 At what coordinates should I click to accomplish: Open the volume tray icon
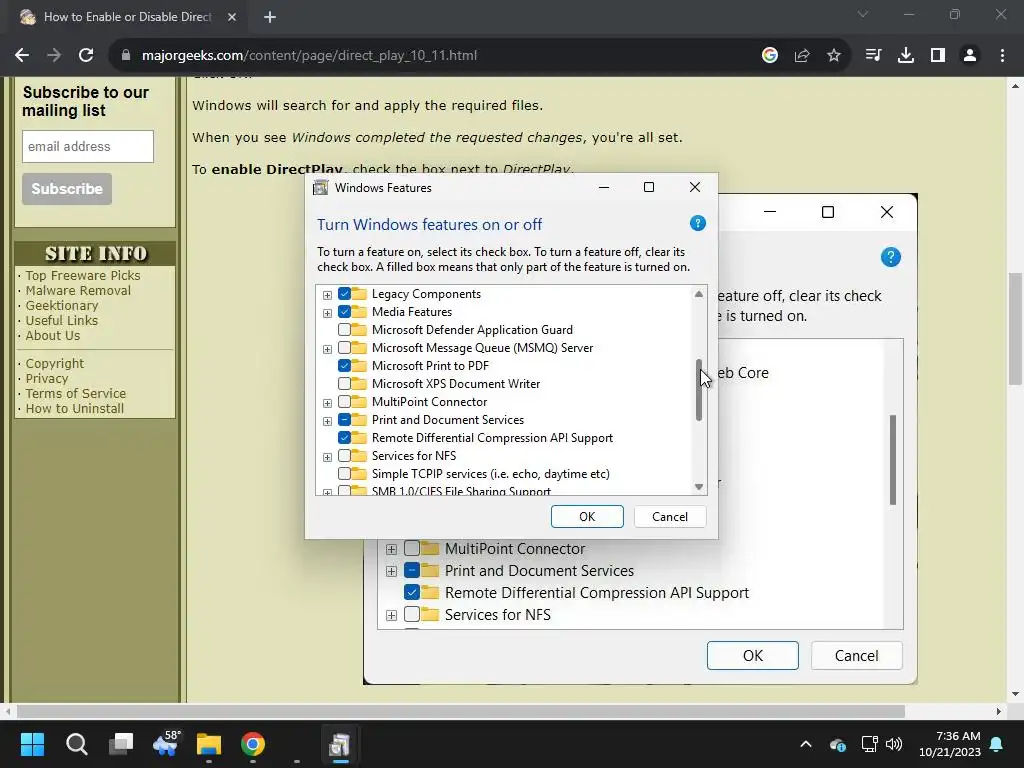(x=894, y=744)
